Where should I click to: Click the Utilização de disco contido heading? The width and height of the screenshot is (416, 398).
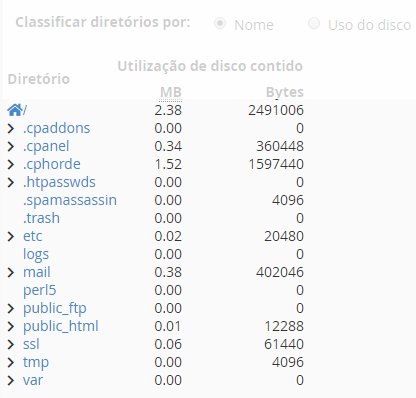point(210,66)
